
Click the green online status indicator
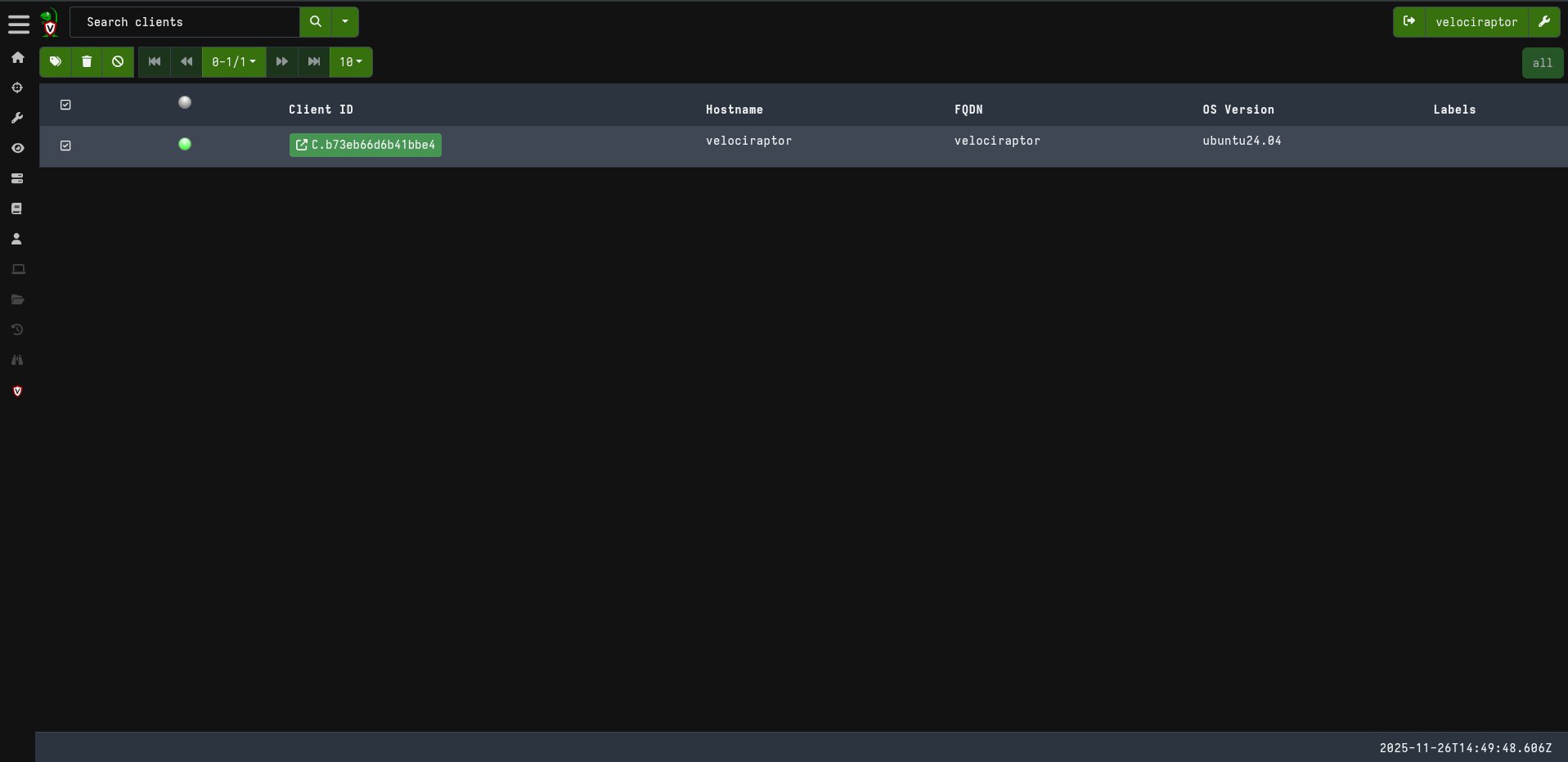click(185, 145)
